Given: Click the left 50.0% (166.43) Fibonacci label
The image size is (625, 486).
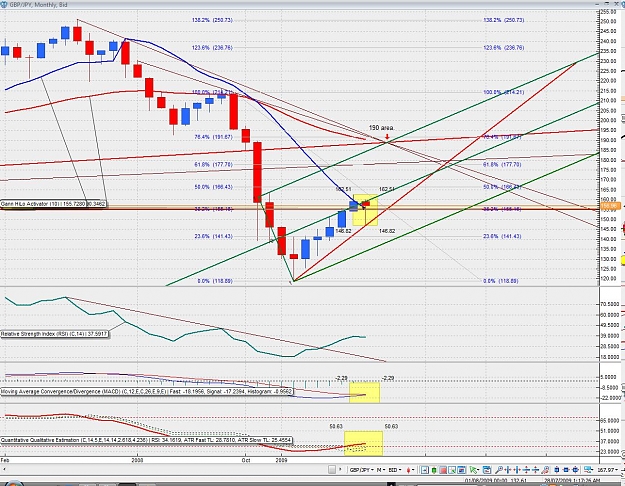Looking at the screenshot, I should point(213,187).
